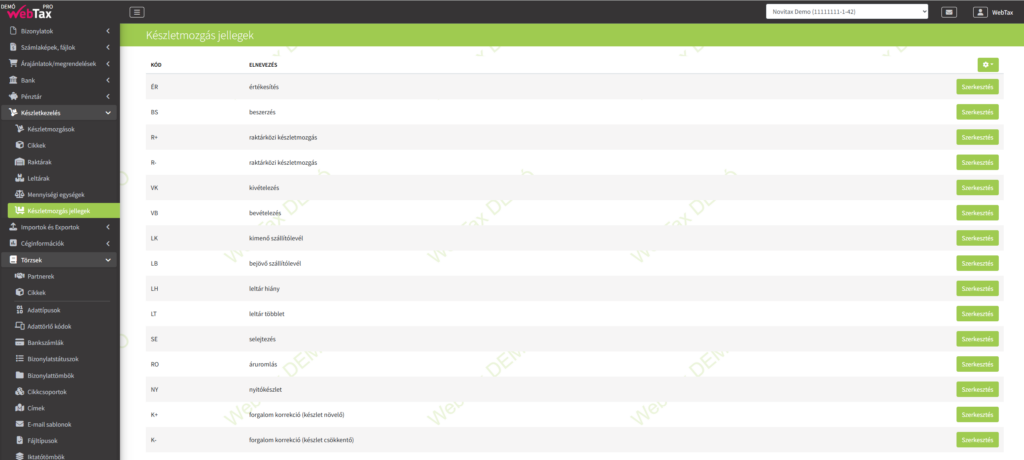
Task: Open the envelope messages icon
Action: 948,12
